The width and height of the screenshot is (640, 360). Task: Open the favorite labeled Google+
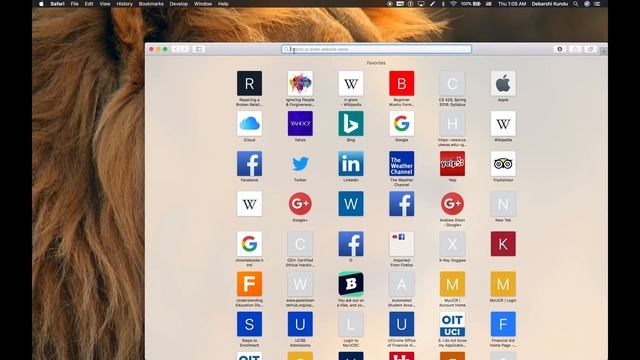300,204
